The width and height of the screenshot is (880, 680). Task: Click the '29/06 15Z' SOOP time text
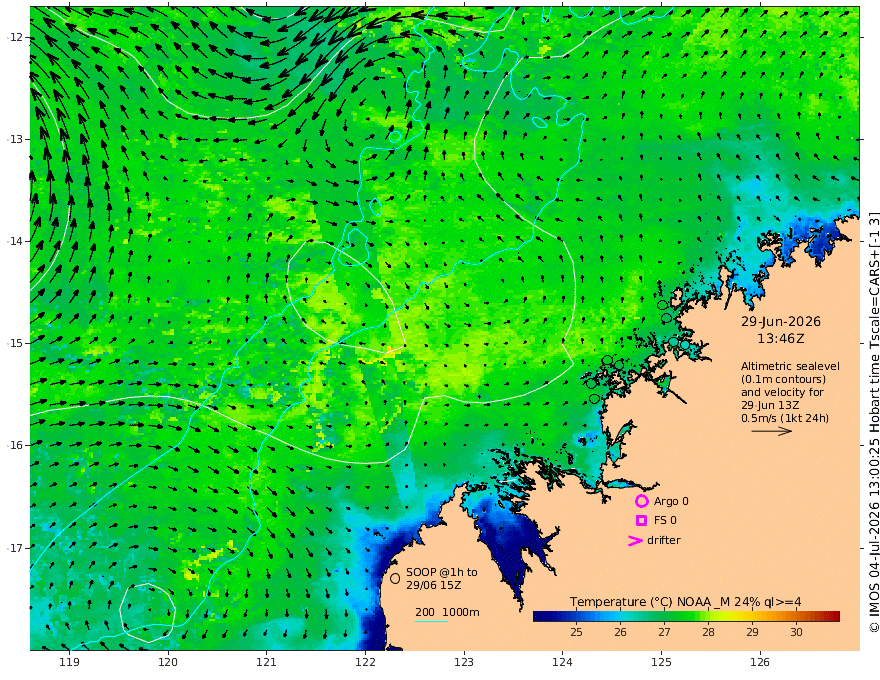point(434,585)
